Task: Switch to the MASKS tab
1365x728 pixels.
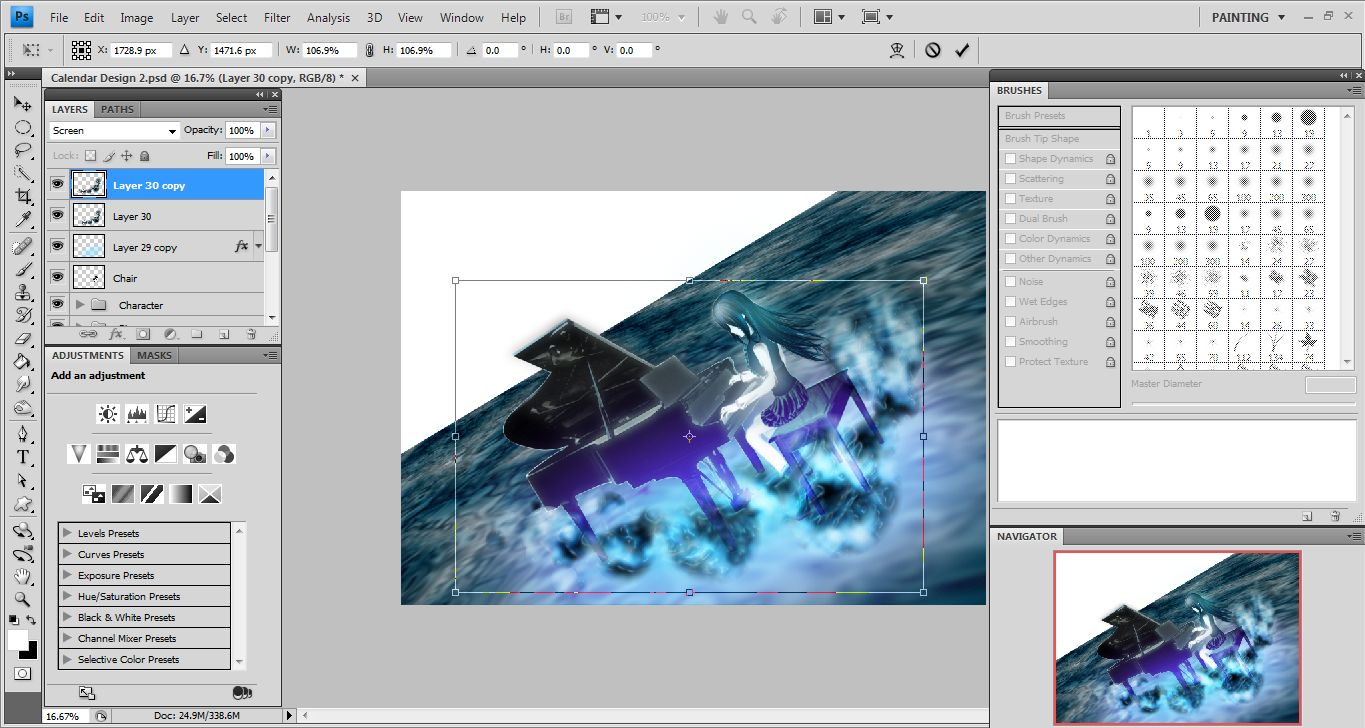Action: (x=154, y=355)
